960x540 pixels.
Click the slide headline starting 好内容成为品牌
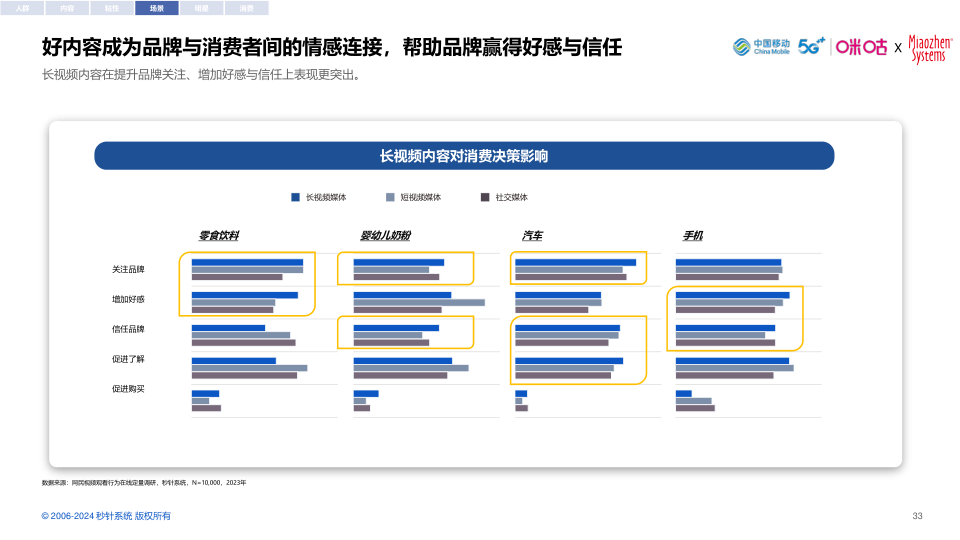point(332,47)
